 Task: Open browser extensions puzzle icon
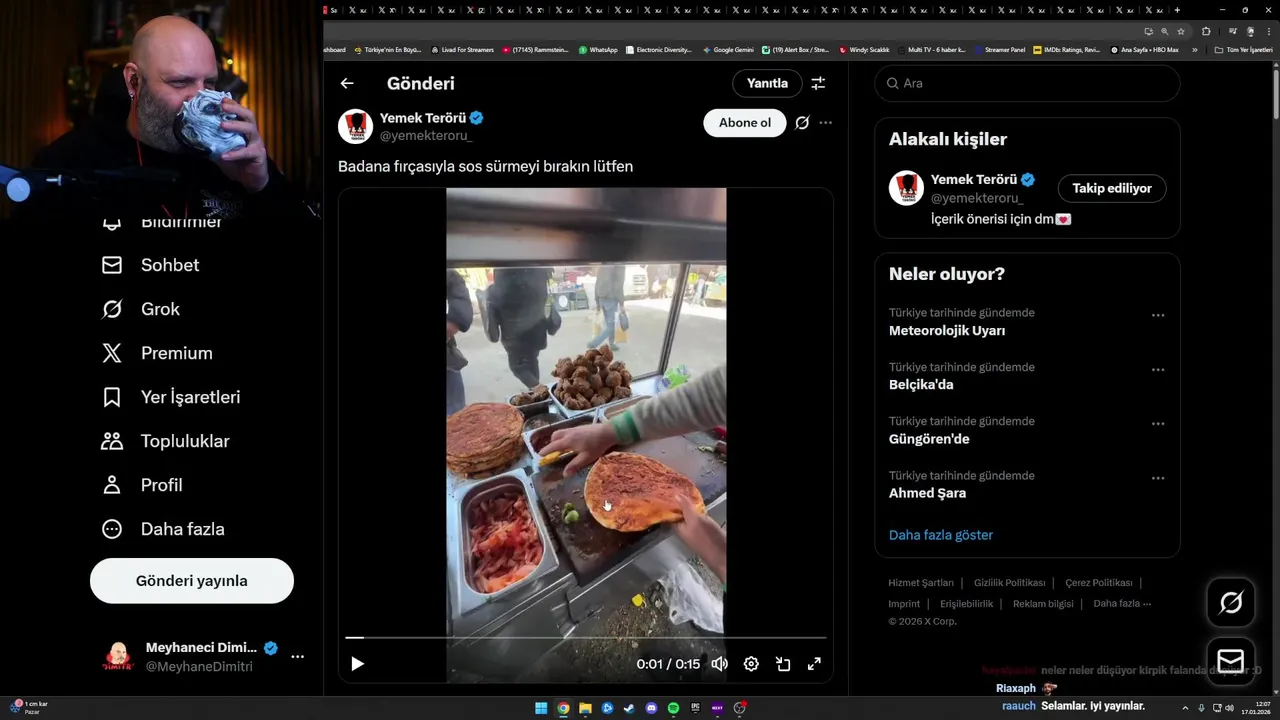pyautogui.click(x=1206, y=31)
